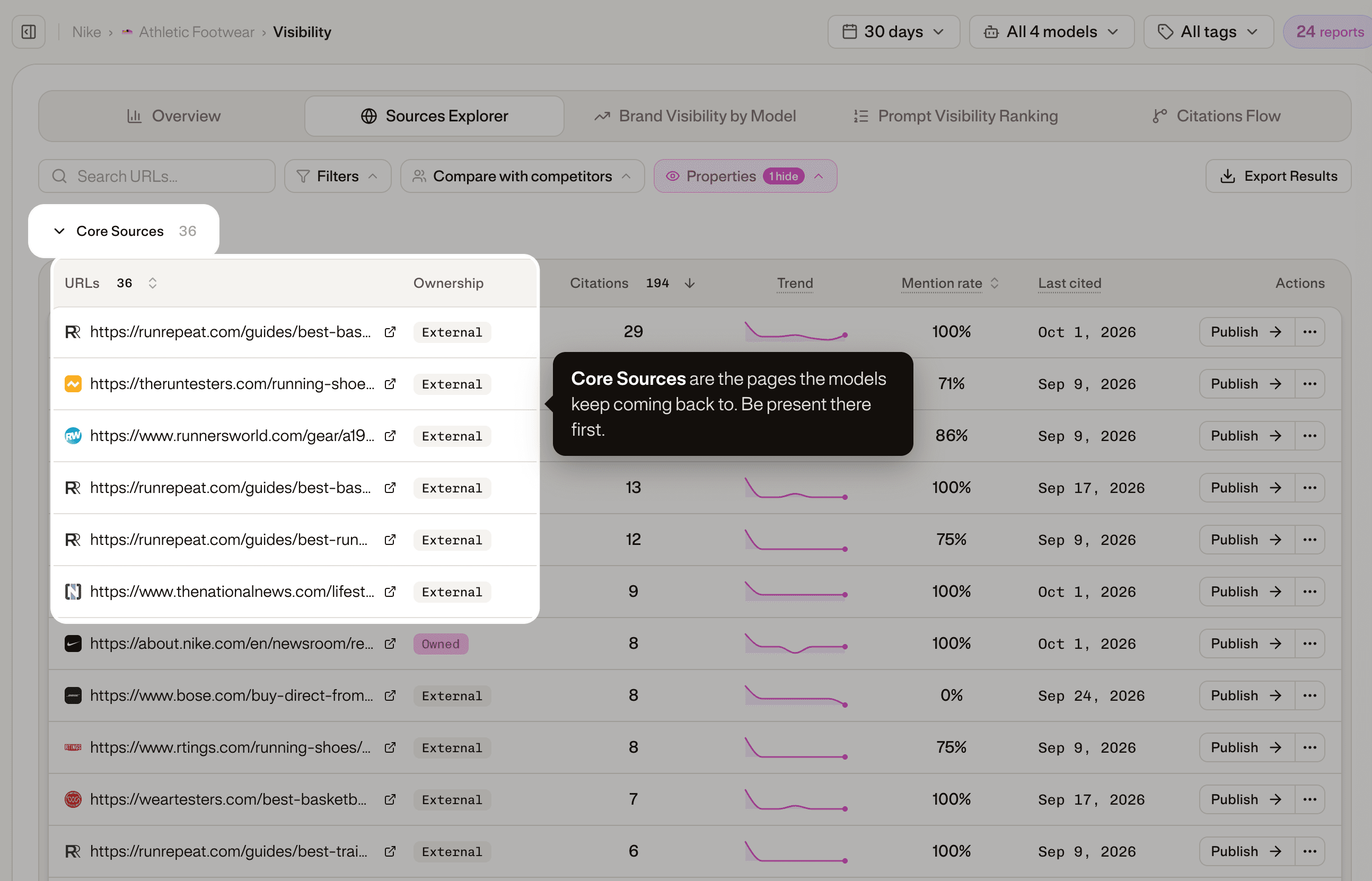Click Publish for about.nike.com row
The width and height of the screenshot is (1372, 881).
tap(1247, 644)
